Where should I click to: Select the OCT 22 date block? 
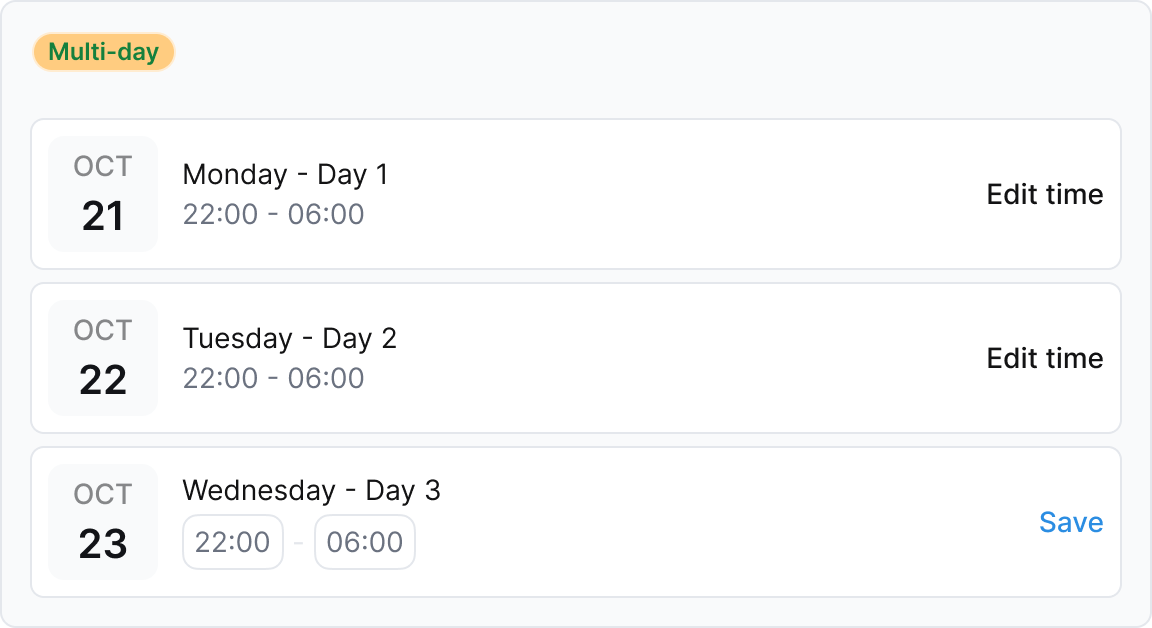(102, 357)
